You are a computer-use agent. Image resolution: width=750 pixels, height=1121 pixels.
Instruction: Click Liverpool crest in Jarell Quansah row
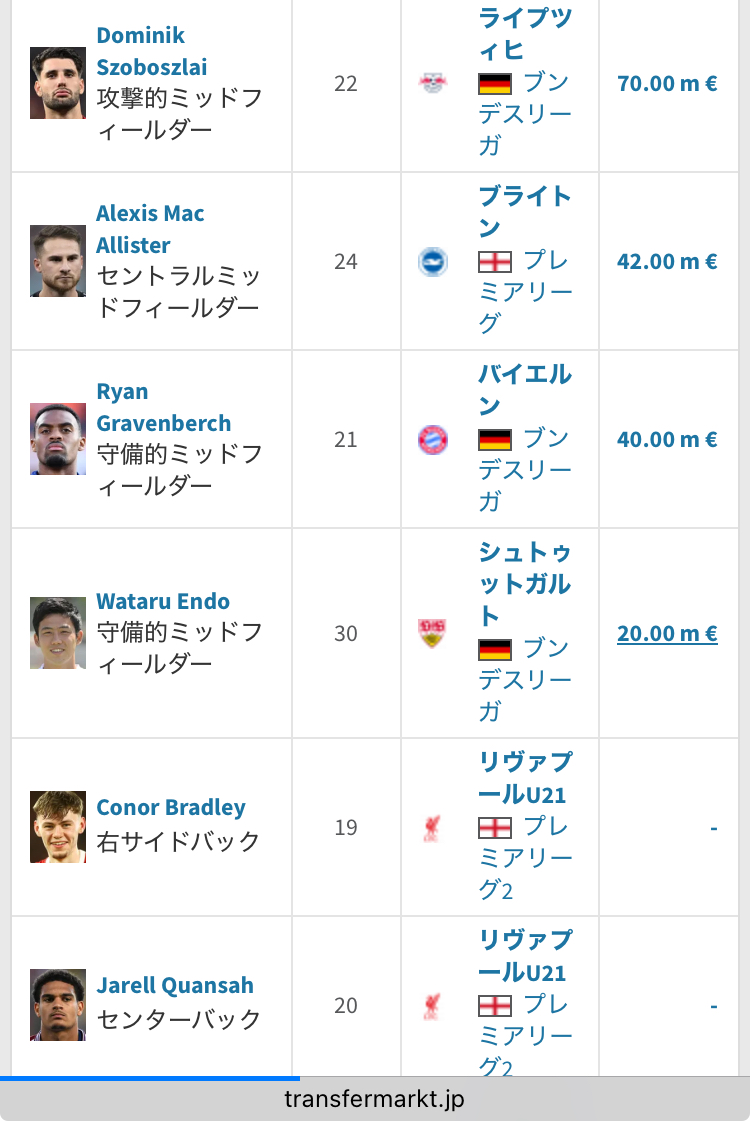pyautogui.click(x=432, y=1005)
